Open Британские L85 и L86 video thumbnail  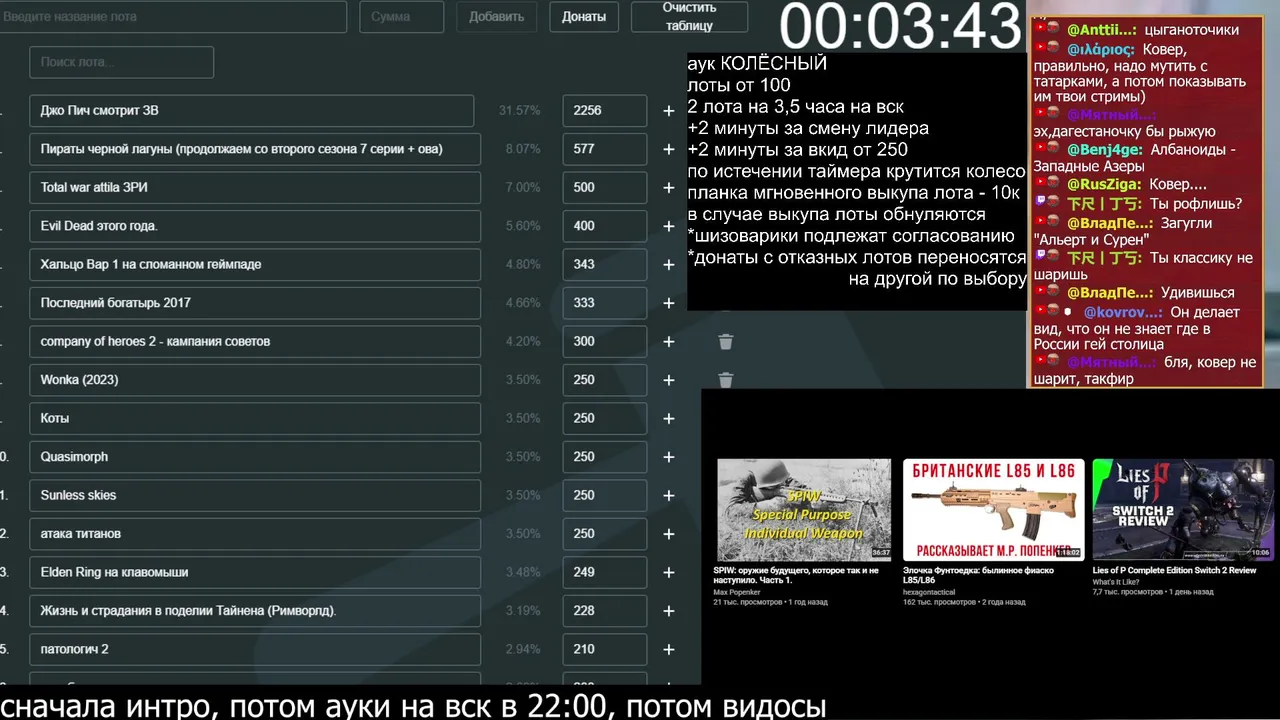(x=992, y=510)
